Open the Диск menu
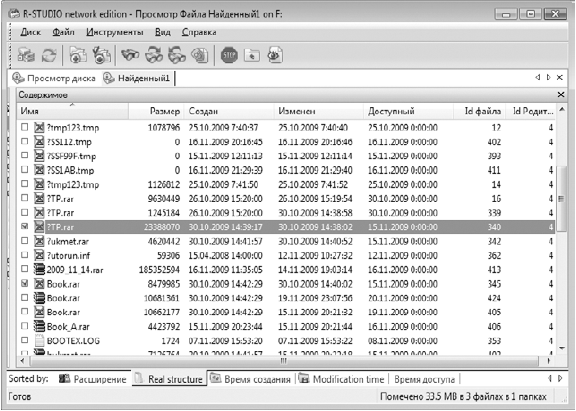The image size is (576, 411). pos(30,32)
